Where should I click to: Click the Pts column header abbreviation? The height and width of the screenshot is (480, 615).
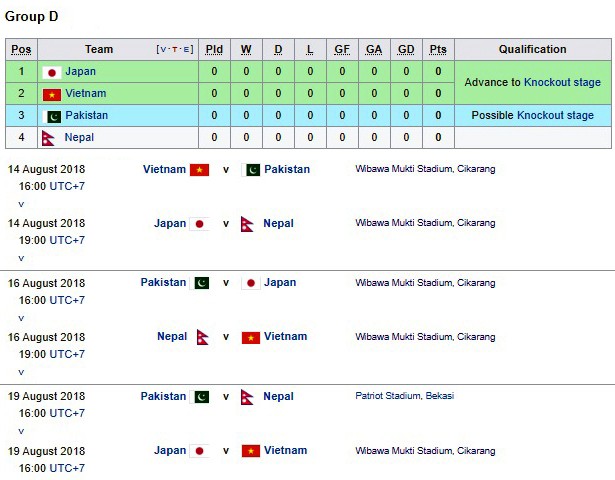pyautogui.click(x=438, y=49)
